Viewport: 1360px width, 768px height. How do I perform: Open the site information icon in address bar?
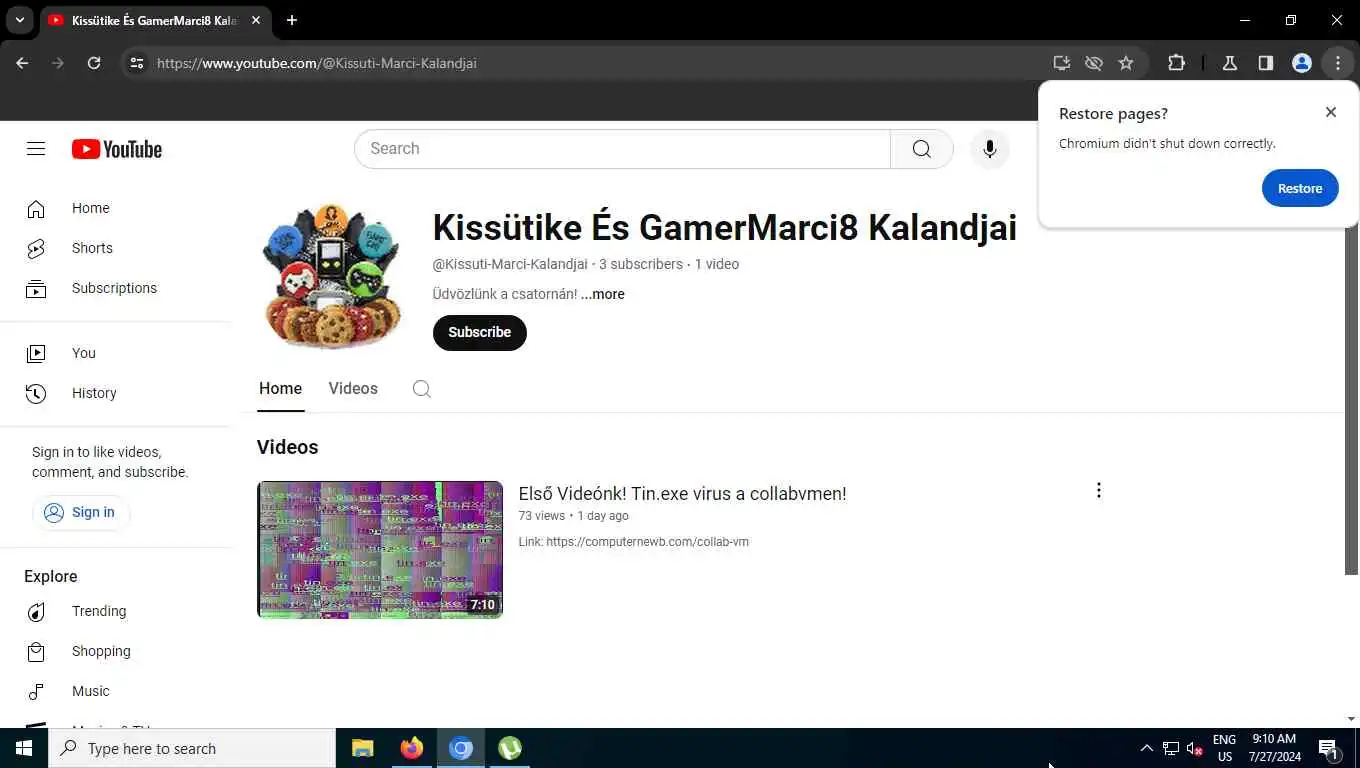click(x=137, y=63)
